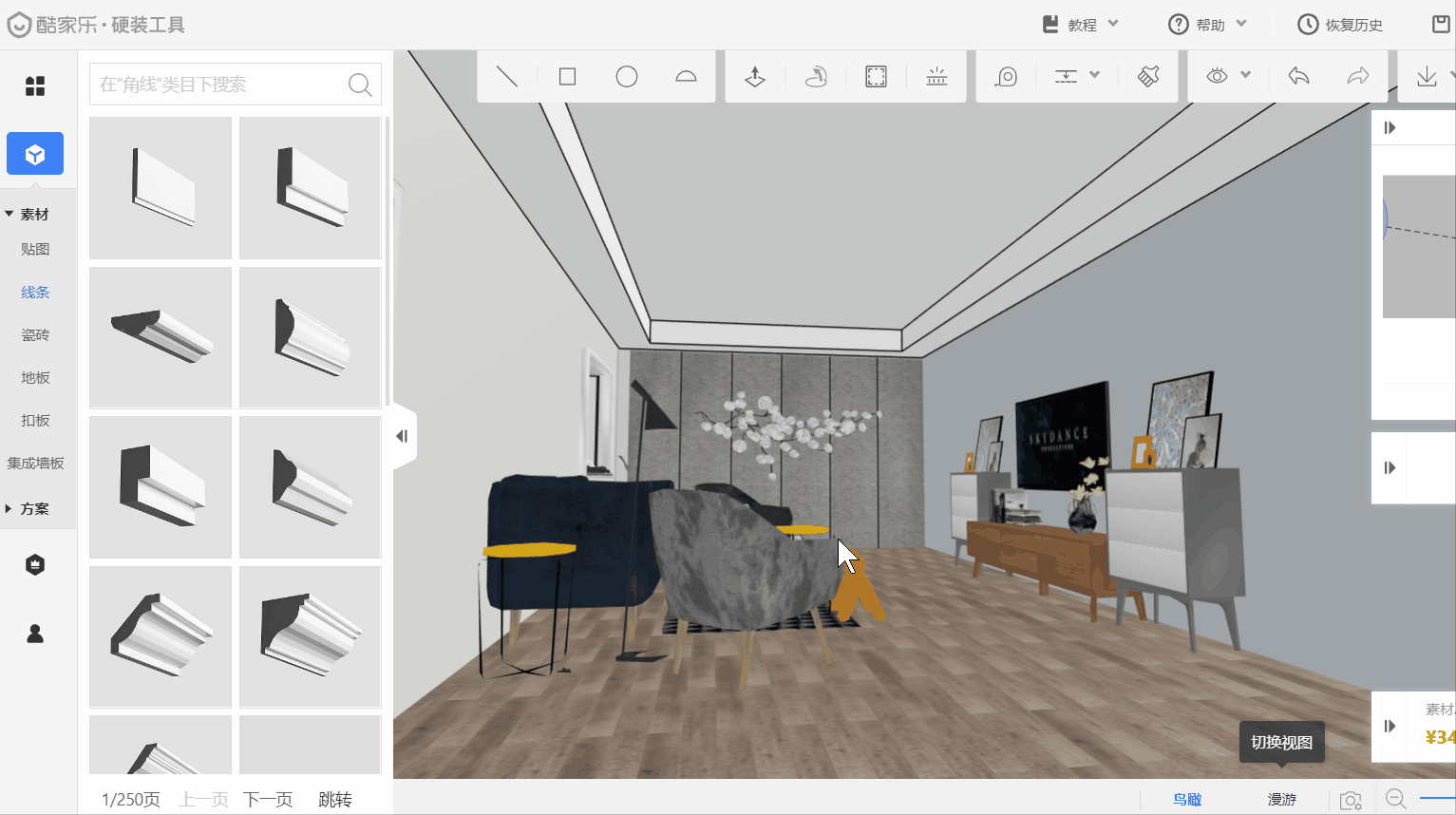The width and height of the screenshot is (1456, 815).
Task: Click the light strip tool icon
Action: tap(936, 76)
